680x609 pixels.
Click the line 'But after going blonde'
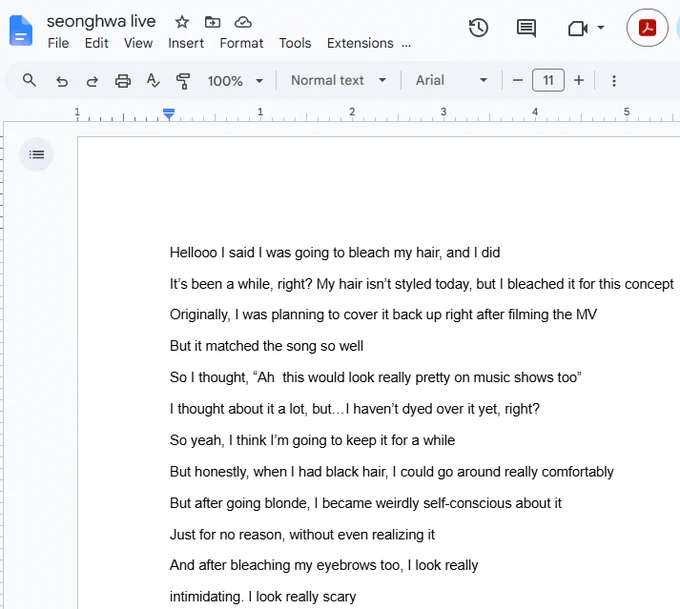point(366,503)
